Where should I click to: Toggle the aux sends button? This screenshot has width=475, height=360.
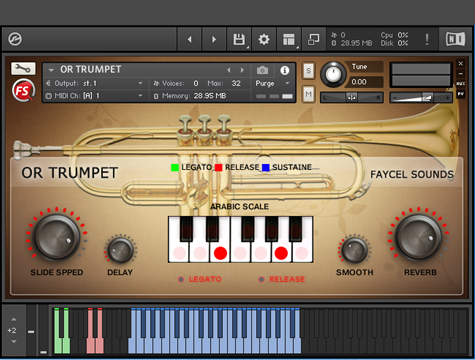461,84
